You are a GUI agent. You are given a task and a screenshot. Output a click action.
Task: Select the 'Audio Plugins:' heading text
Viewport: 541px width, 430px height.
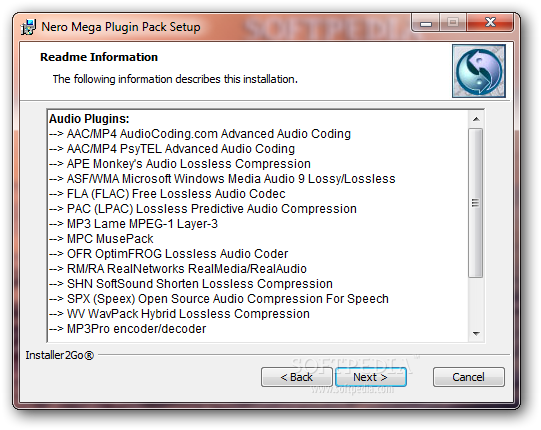tap(89, 119)
